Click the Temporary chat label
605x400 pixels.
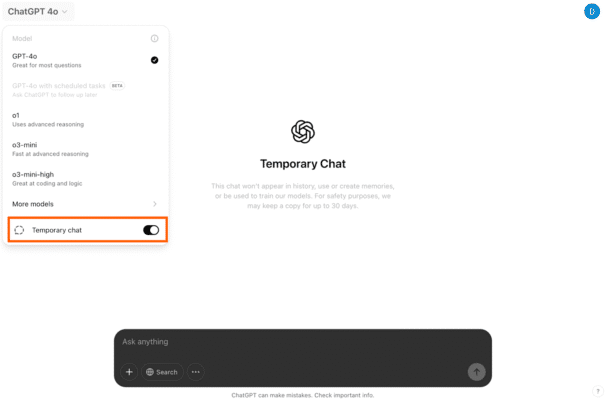click(x=57, y=230)
